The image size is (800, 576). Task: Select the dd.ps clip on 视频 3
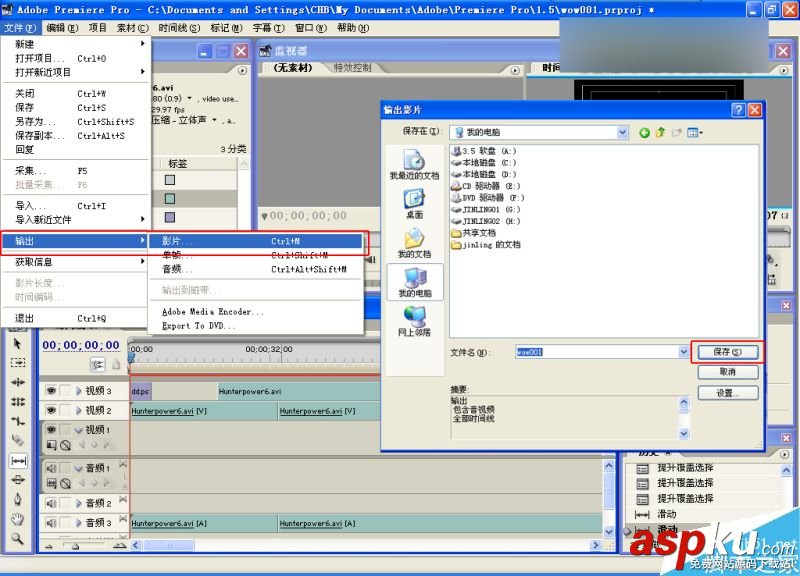pos(140,391)
